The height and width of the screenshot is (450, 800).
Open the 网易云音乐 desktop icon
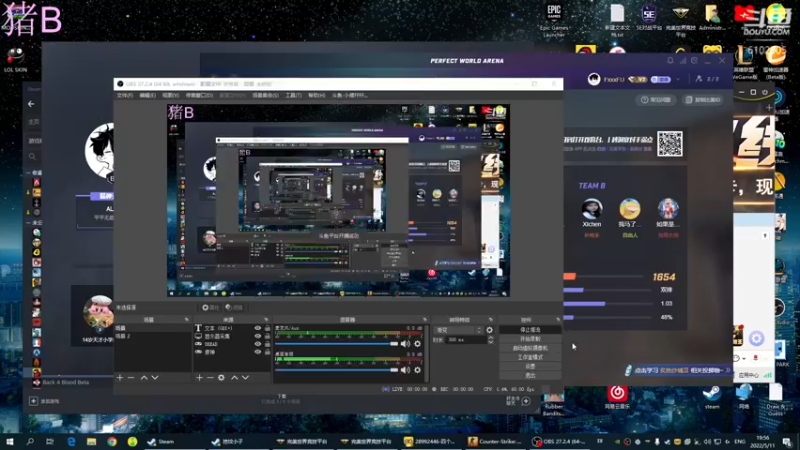click(x=617, y=397)
